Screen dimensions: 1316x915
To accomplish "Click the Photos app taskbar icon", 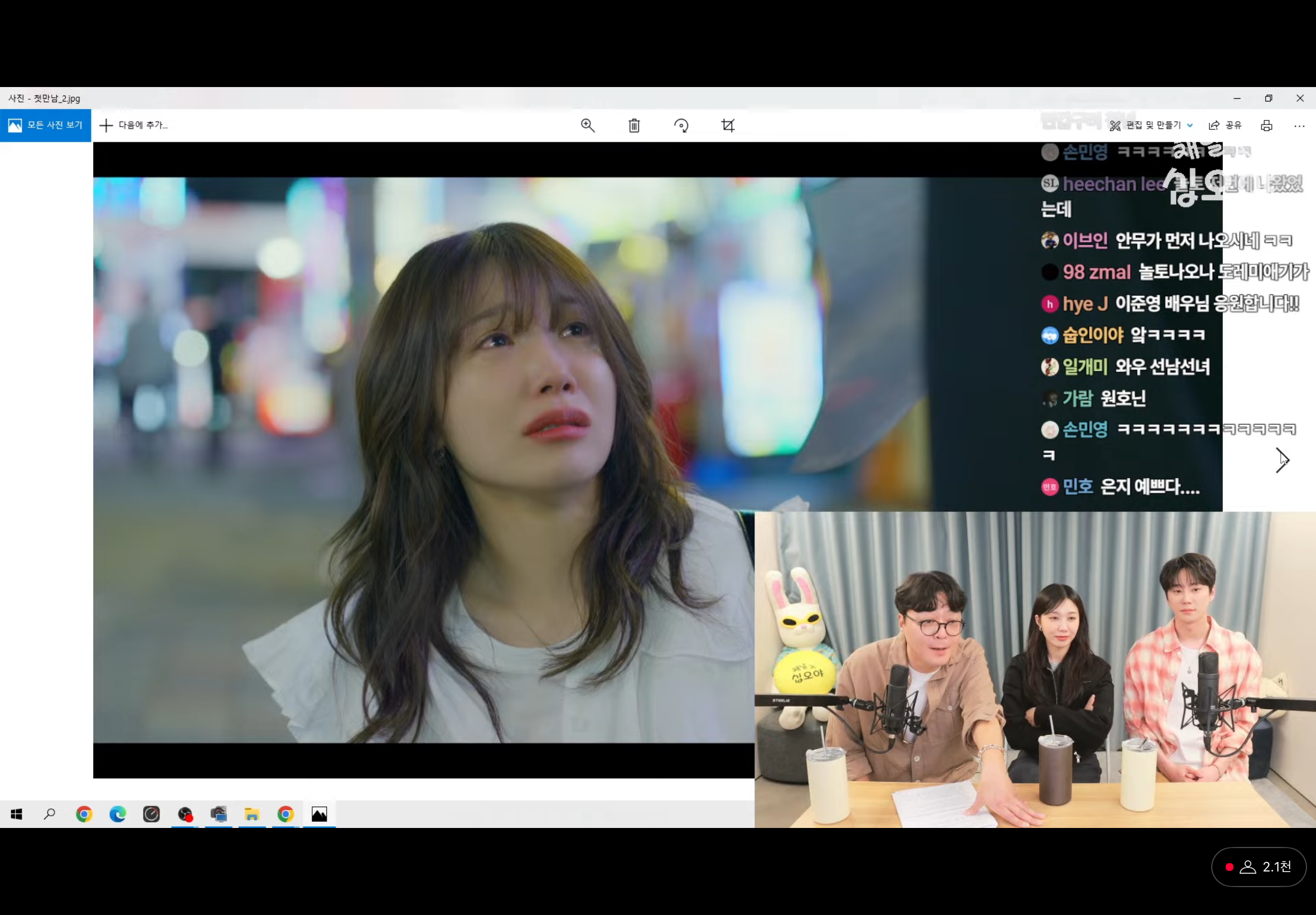I will (x=319, y=814).
